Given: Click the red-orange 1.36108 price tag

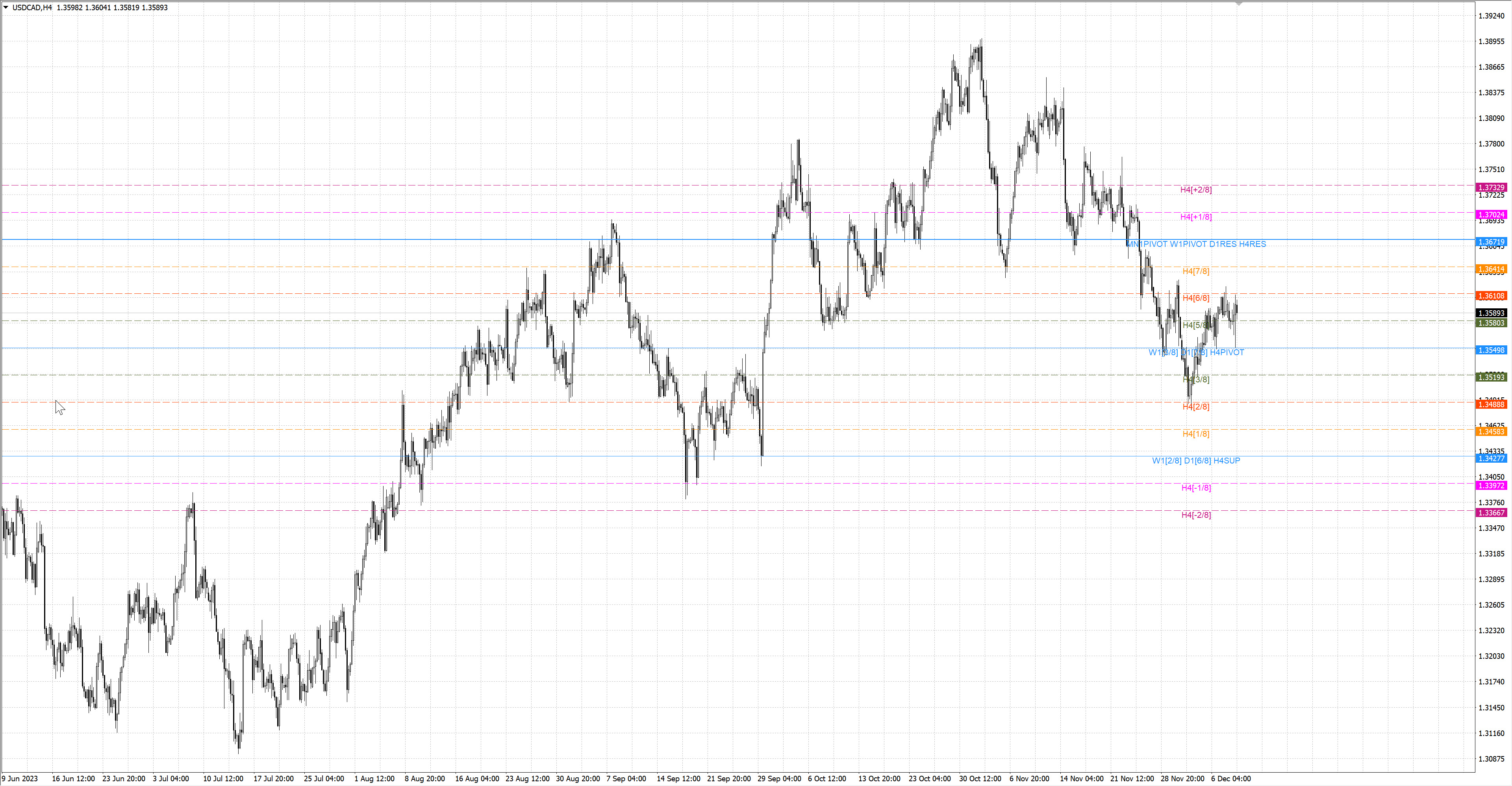Looking at the screenshot, I should pos(1491,296).
